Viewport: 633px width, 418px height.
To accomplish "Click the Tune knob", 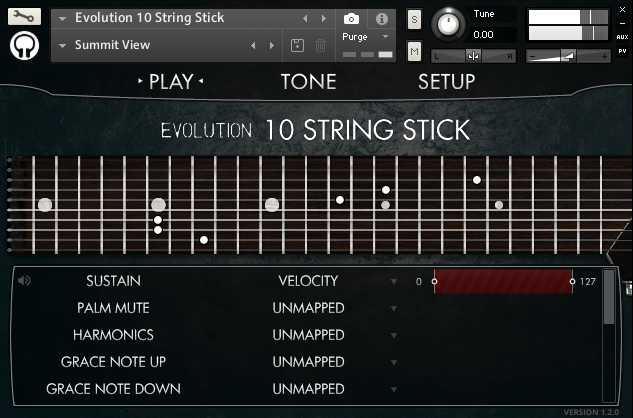I will click(448, 24).
